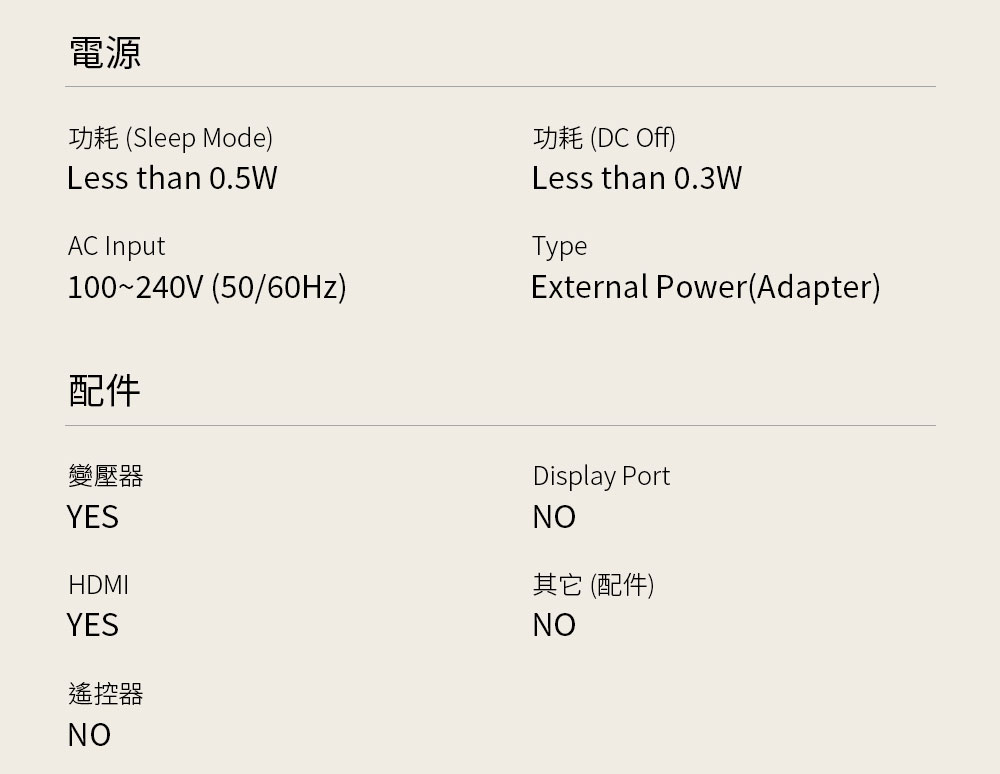Click the Less than 0.5W value
Viewport: 1000px width, 774px height.
coord(172,178)
